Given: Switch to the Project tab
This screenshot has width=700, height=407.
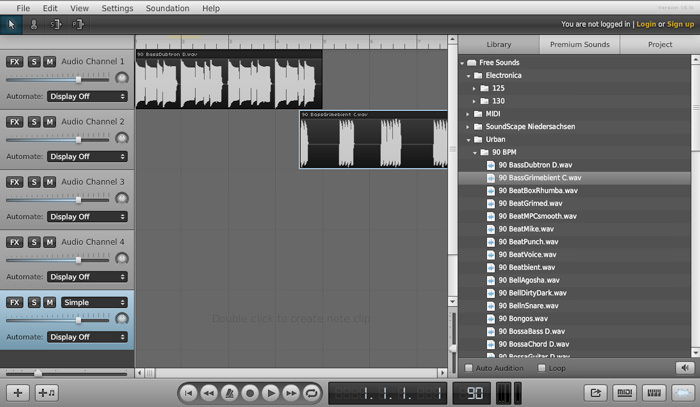Looking at the screenshot, I should (x=660, y=45).
